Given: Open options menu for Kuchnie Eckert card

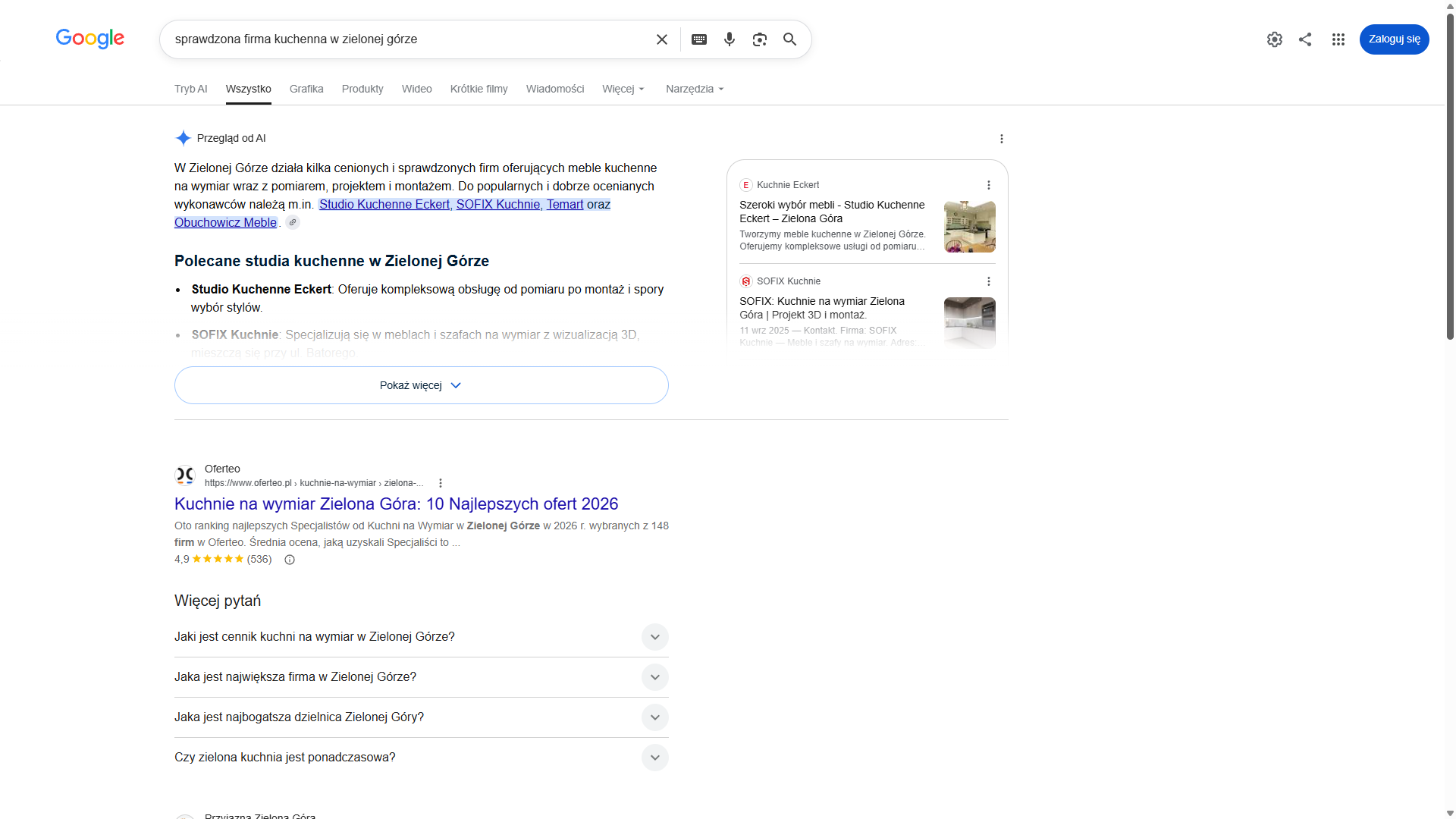Looking at the screenshot, I should pos(989,185).
